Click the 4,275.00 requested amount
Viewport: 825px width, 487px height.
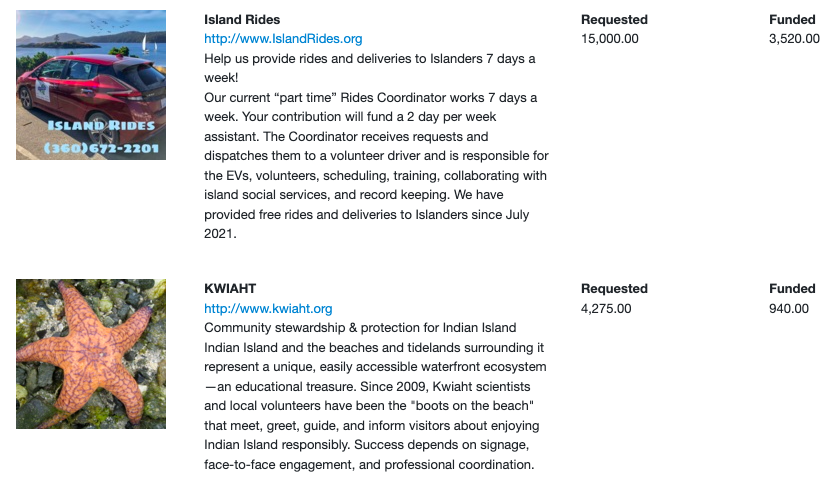pos(606,309)
